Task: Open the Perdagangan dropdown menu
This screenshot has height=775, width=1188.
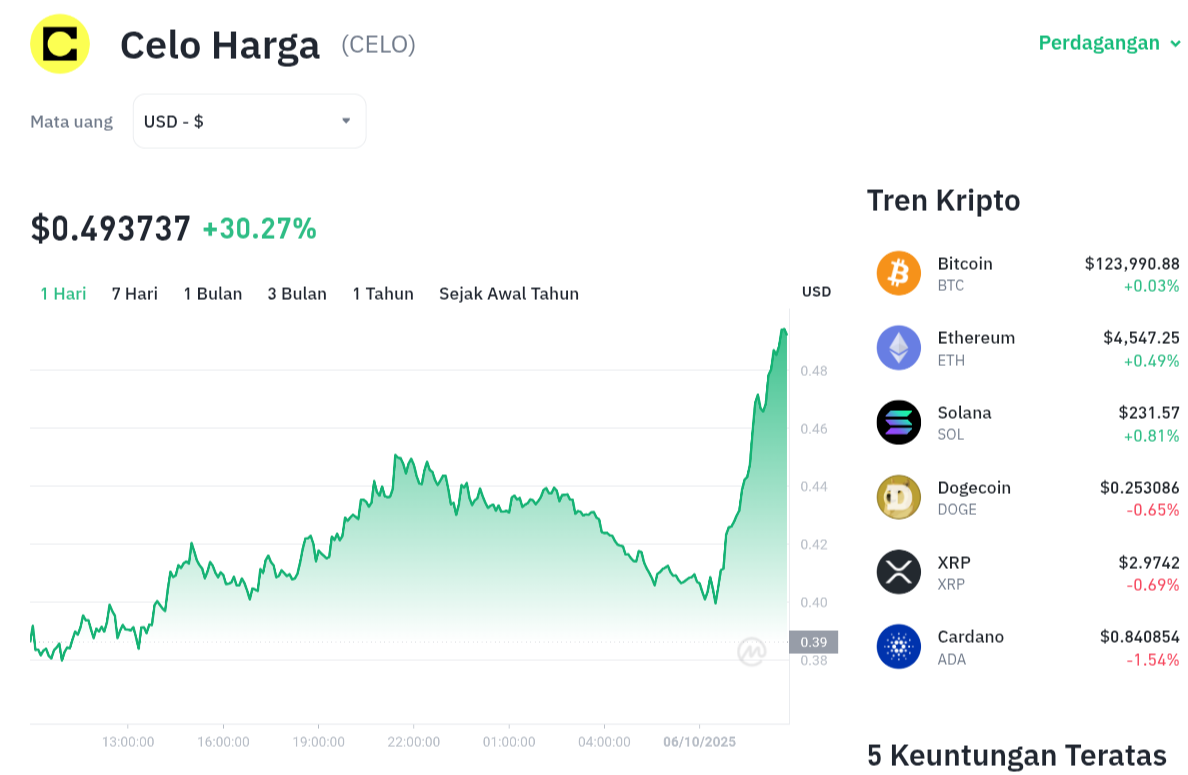Action: [1109, 43]
